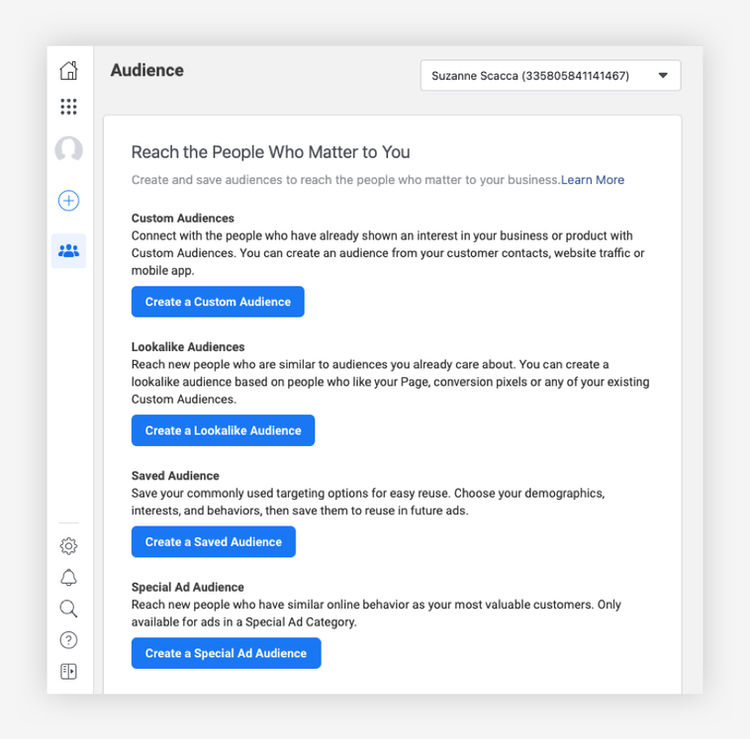Viewport: 750px width, 739px height.
Task: Click the Saved Audience heading
Action: pyautogui.click(x=175, y=476)
